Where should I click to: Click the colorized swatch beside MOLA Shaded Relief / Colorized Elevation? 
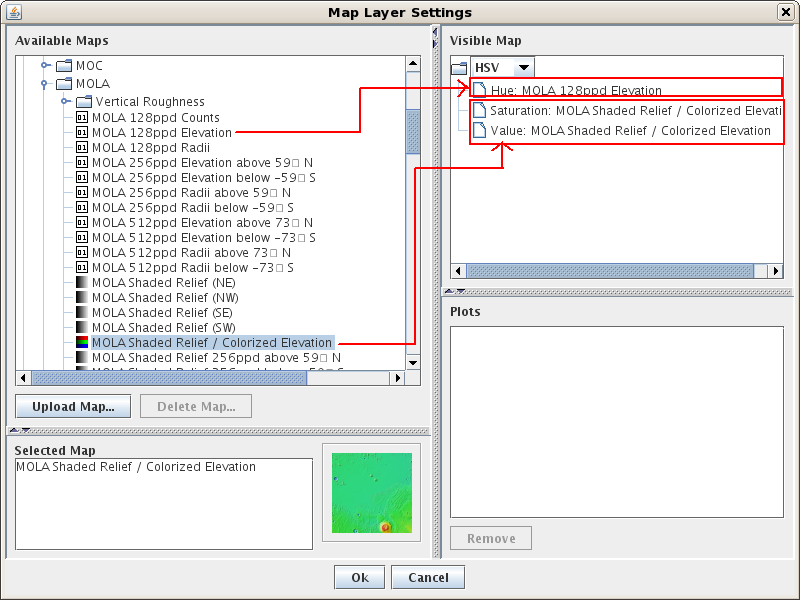click(x=82, y=342)
